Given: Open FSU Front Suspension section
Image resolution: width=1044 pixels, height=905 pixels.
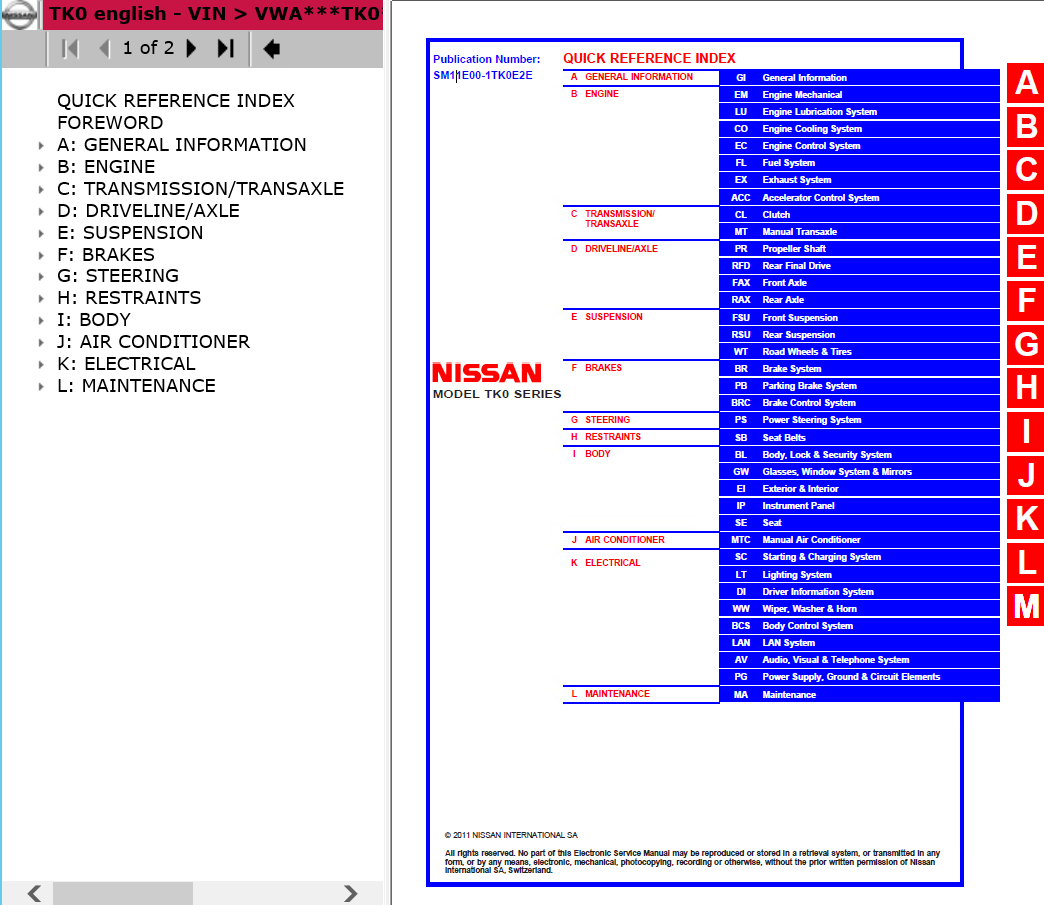Looking at the screenshot, I should pos(860,317).
